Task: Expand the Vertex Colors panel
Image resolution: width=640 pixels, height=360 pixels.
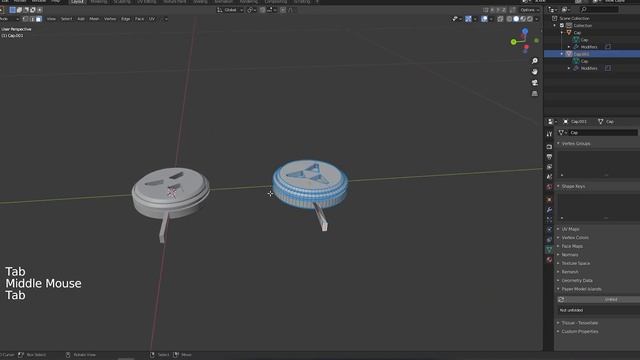Action: click(x=575, y=238)
